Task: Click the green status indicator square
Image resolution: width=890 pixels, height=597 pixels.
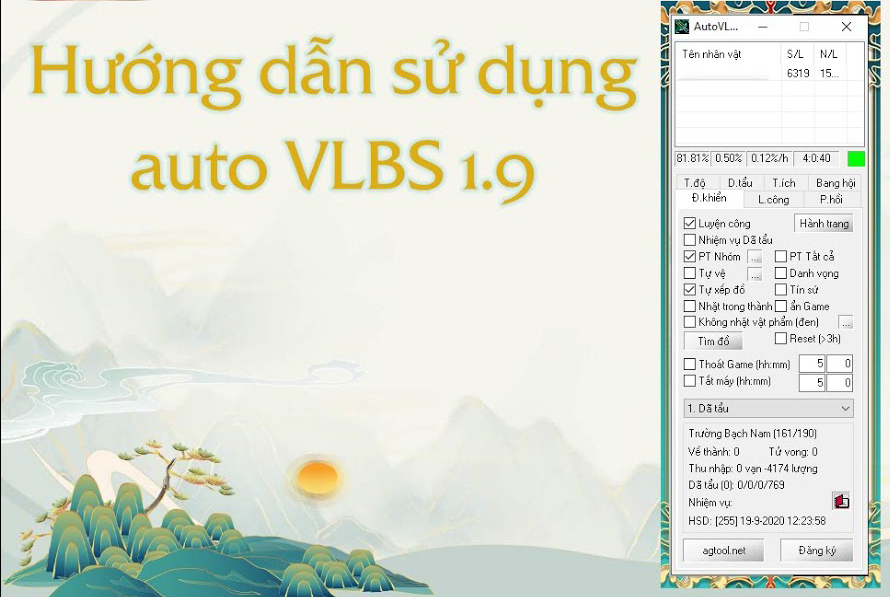Action: tap(855, 159)
